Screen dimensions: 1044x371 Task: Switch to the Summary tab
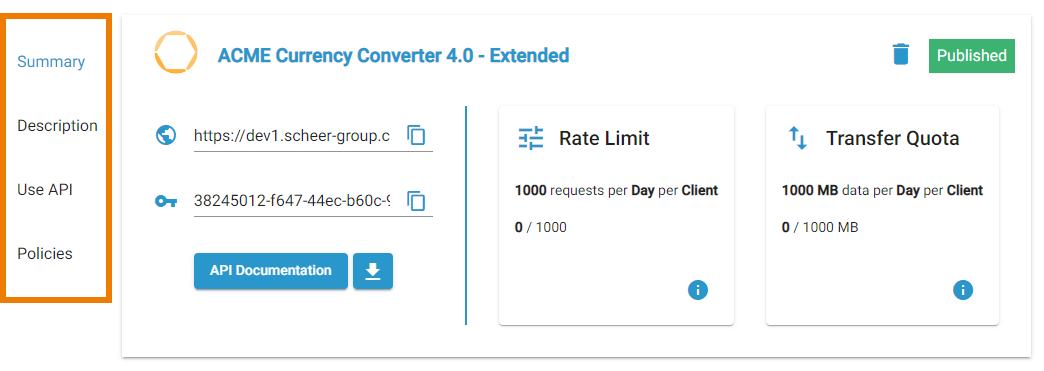[51, 62]
